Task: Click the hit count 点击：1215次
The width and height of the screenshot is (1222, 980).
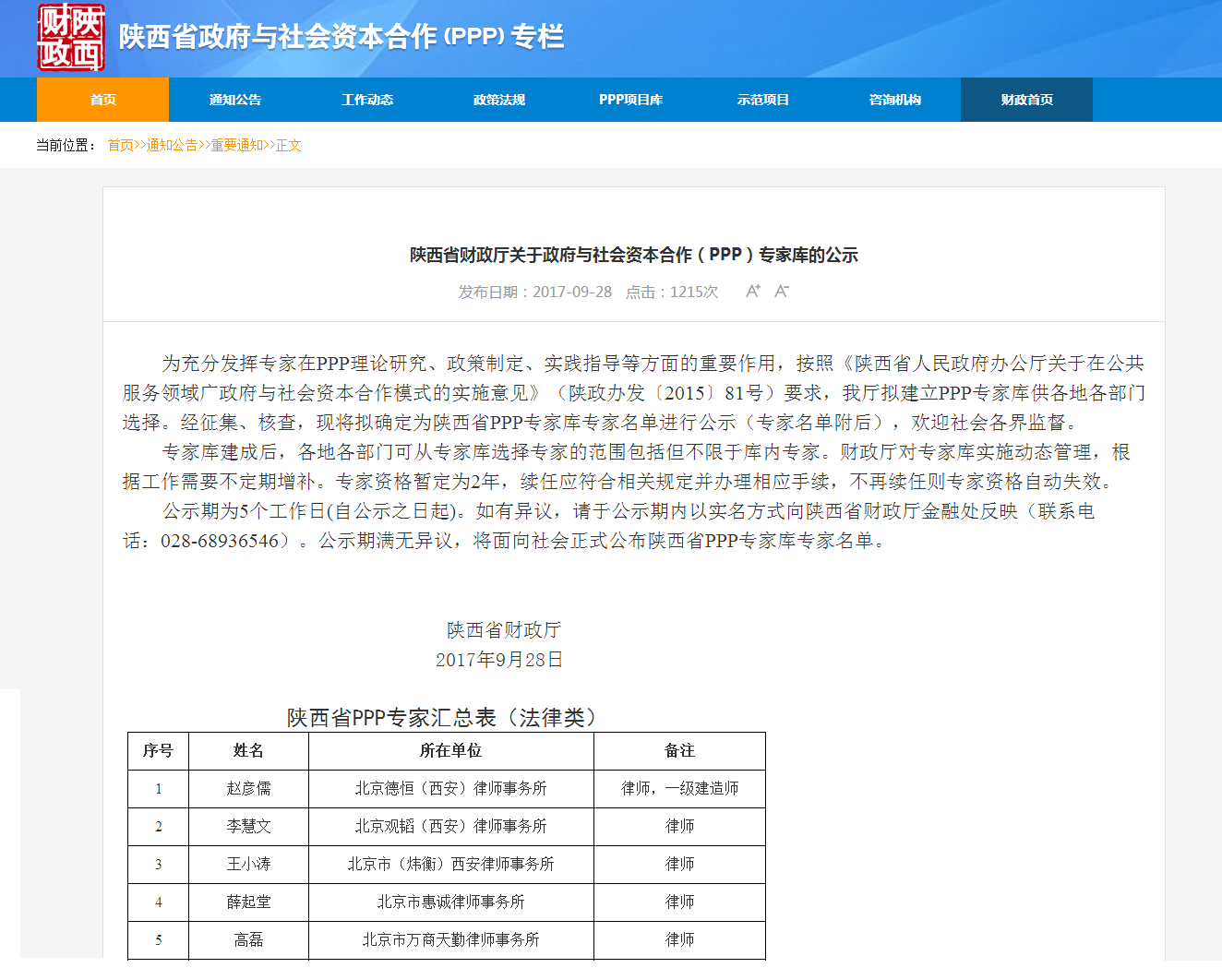Action: 672,292
